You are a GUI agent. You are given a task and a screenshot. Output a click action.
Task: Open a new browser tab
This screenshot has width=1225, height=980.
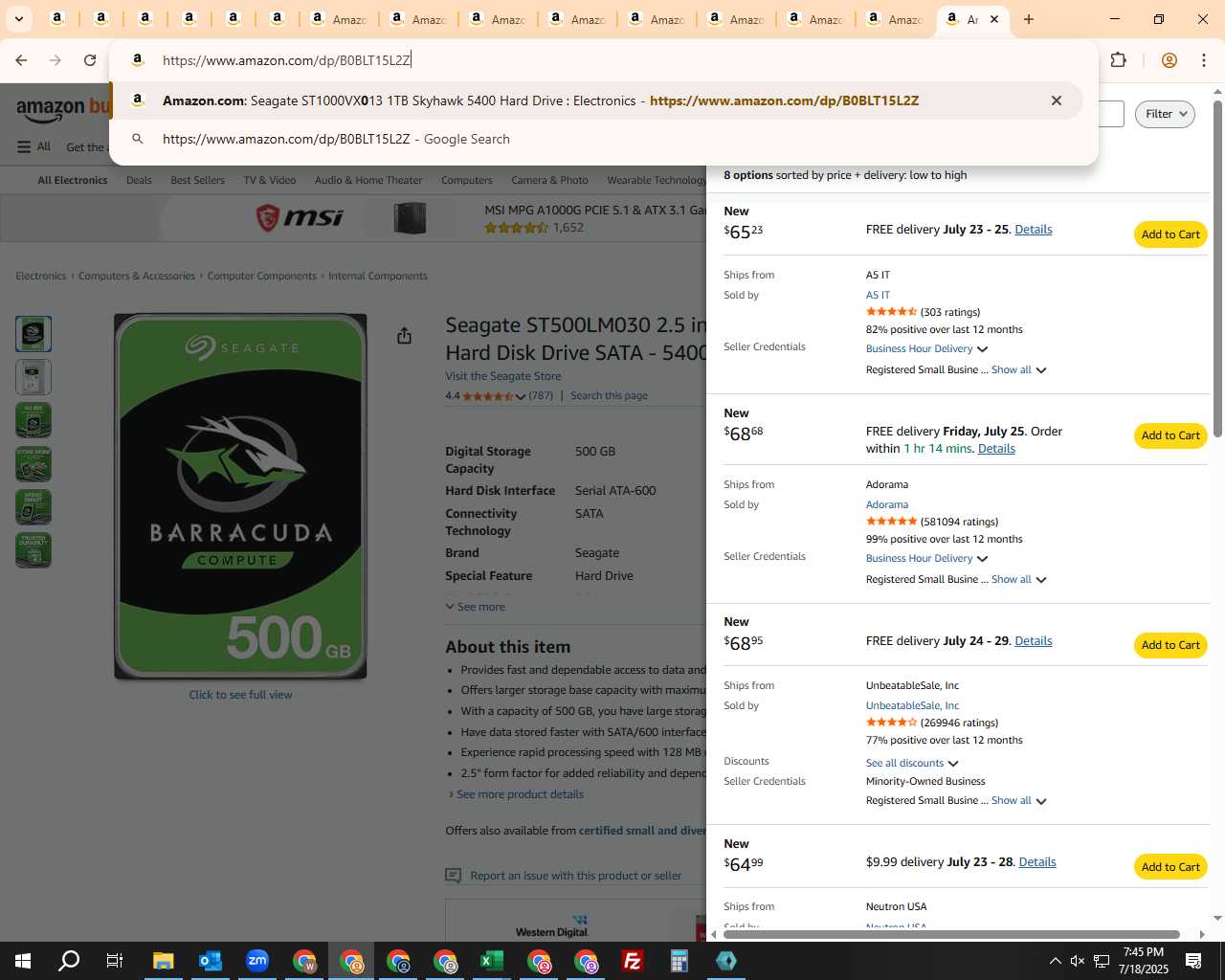pos(1029,19)
